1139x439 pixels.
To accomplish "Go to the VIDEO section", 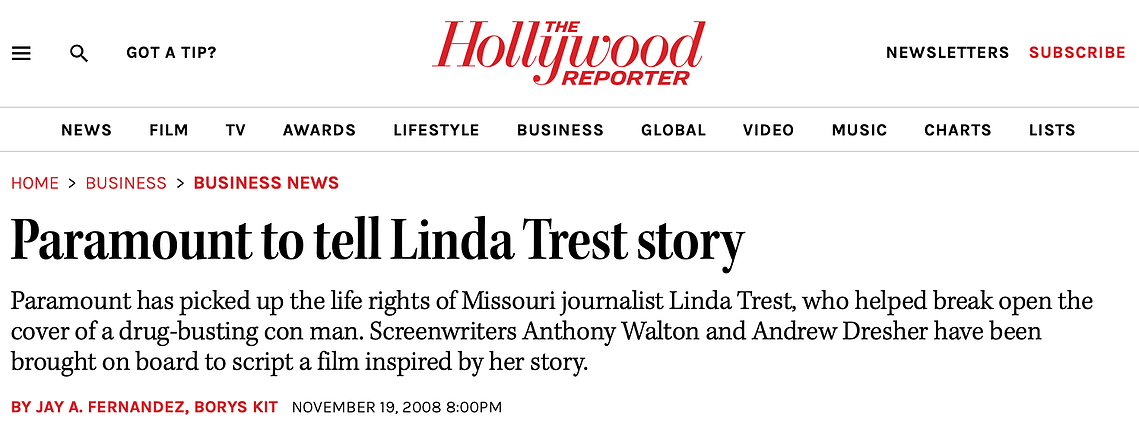I will (x=769, y=130).
